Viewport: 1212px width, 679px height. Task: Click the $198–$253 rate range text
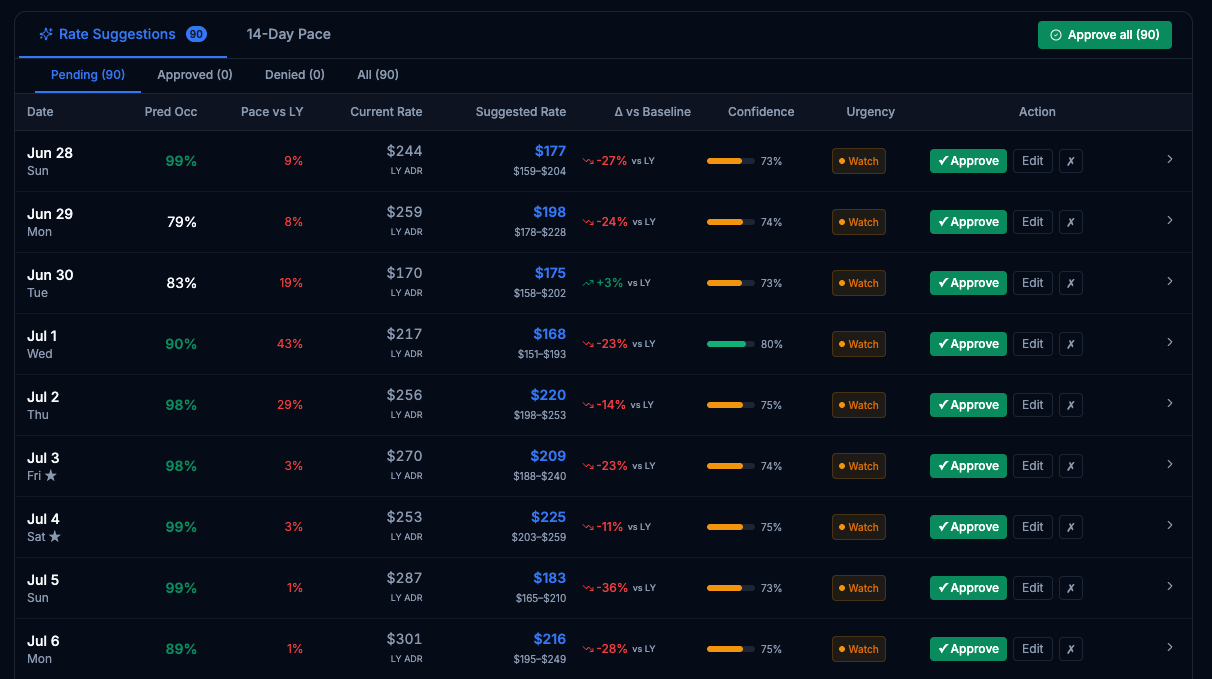(541, 415)
